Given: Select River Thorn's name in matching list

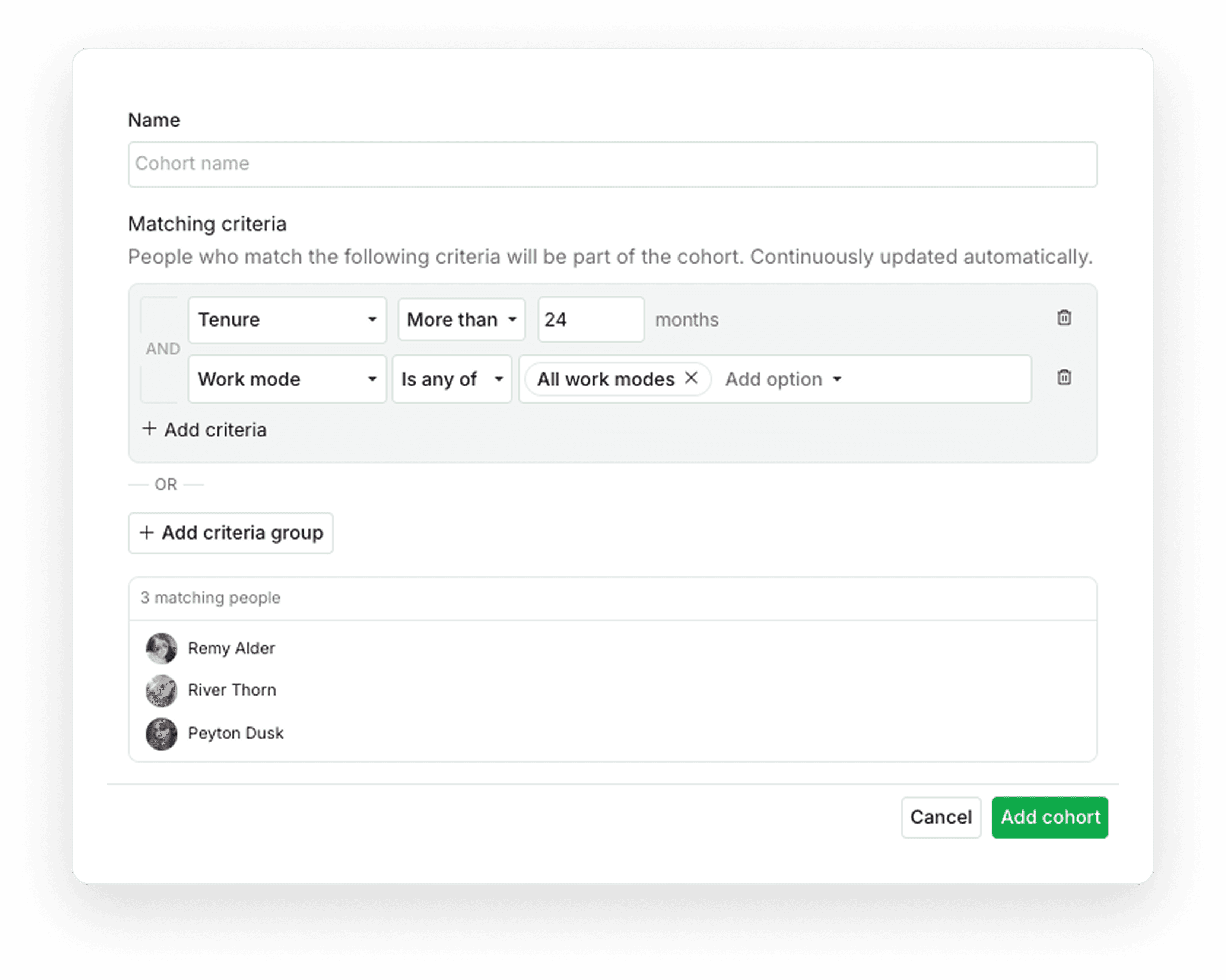Looking at the screenshot, I should click(232, 690).
